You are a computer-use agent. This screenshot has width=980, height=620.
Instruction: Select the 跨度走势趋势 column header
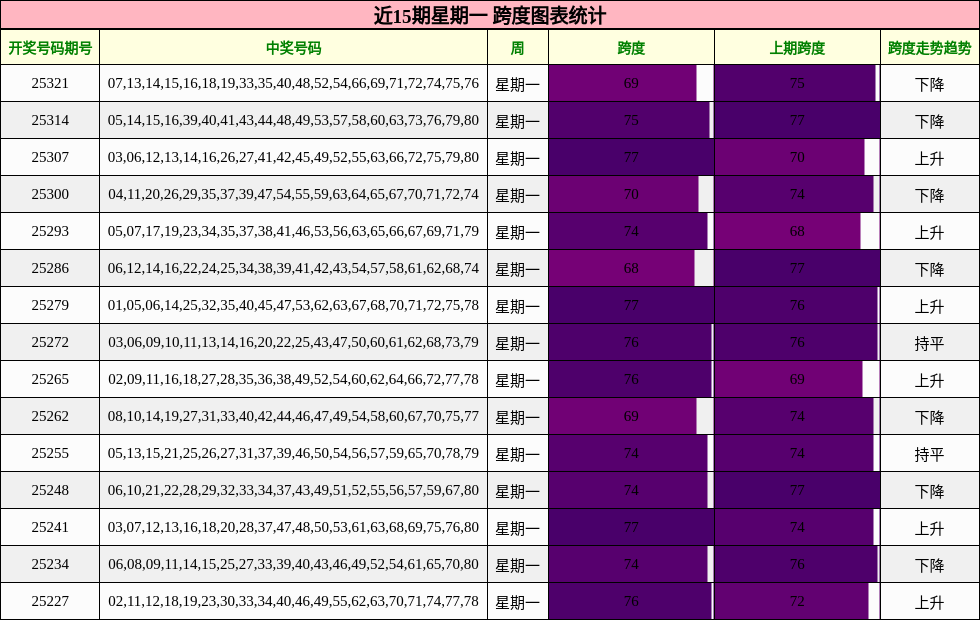(x=928, y=45)
